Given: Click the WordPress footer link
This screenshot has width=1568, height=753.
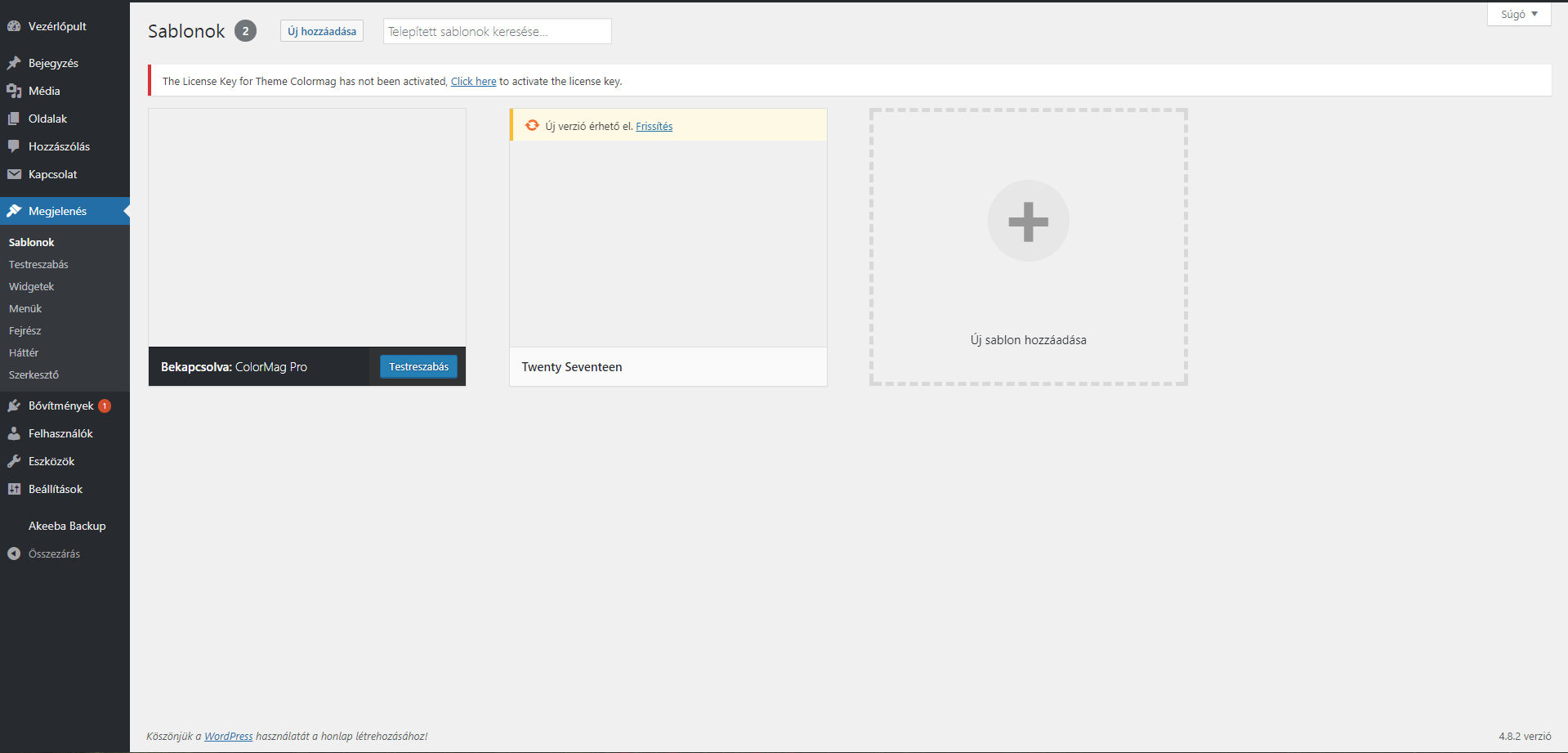Looking at the screenshot, I should [x=229, y=736].
